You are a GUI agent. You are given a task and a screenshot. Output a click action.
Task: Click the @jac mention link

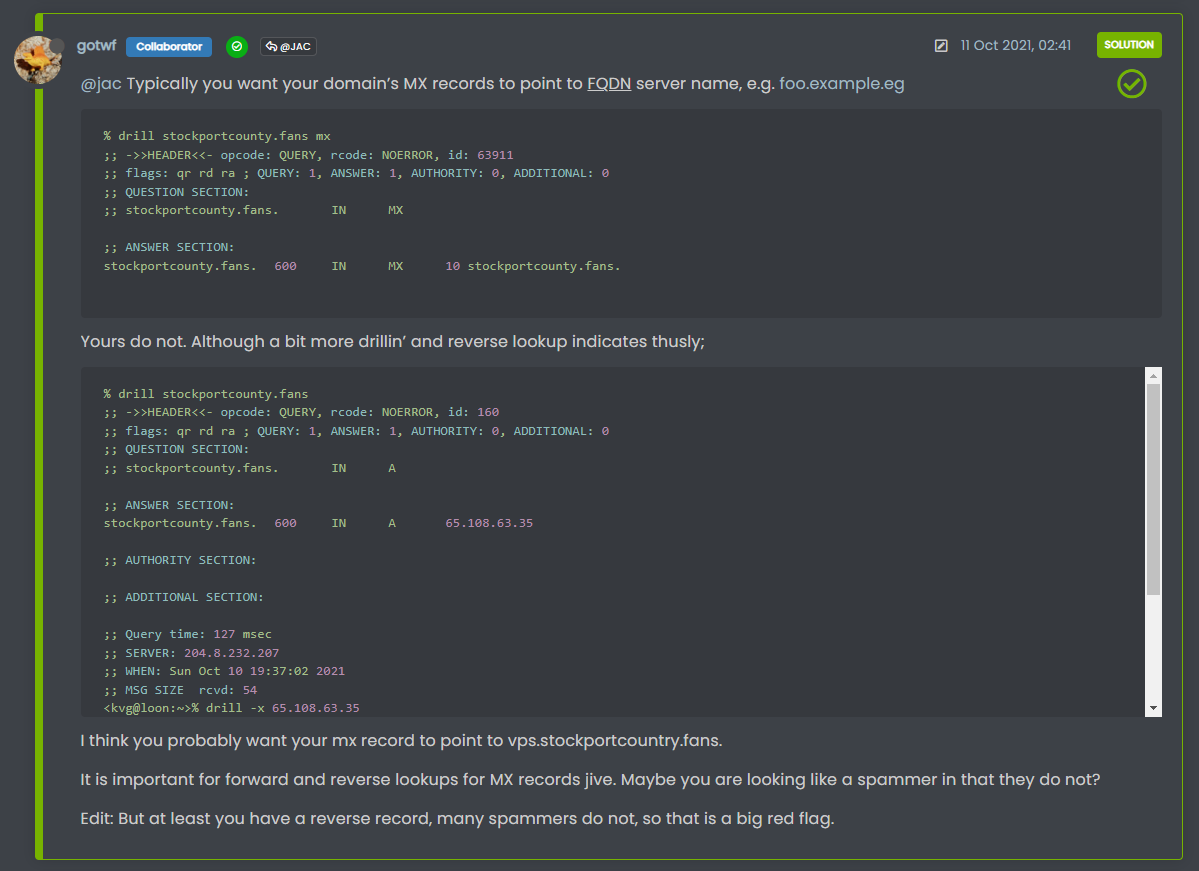coord(101,84)
